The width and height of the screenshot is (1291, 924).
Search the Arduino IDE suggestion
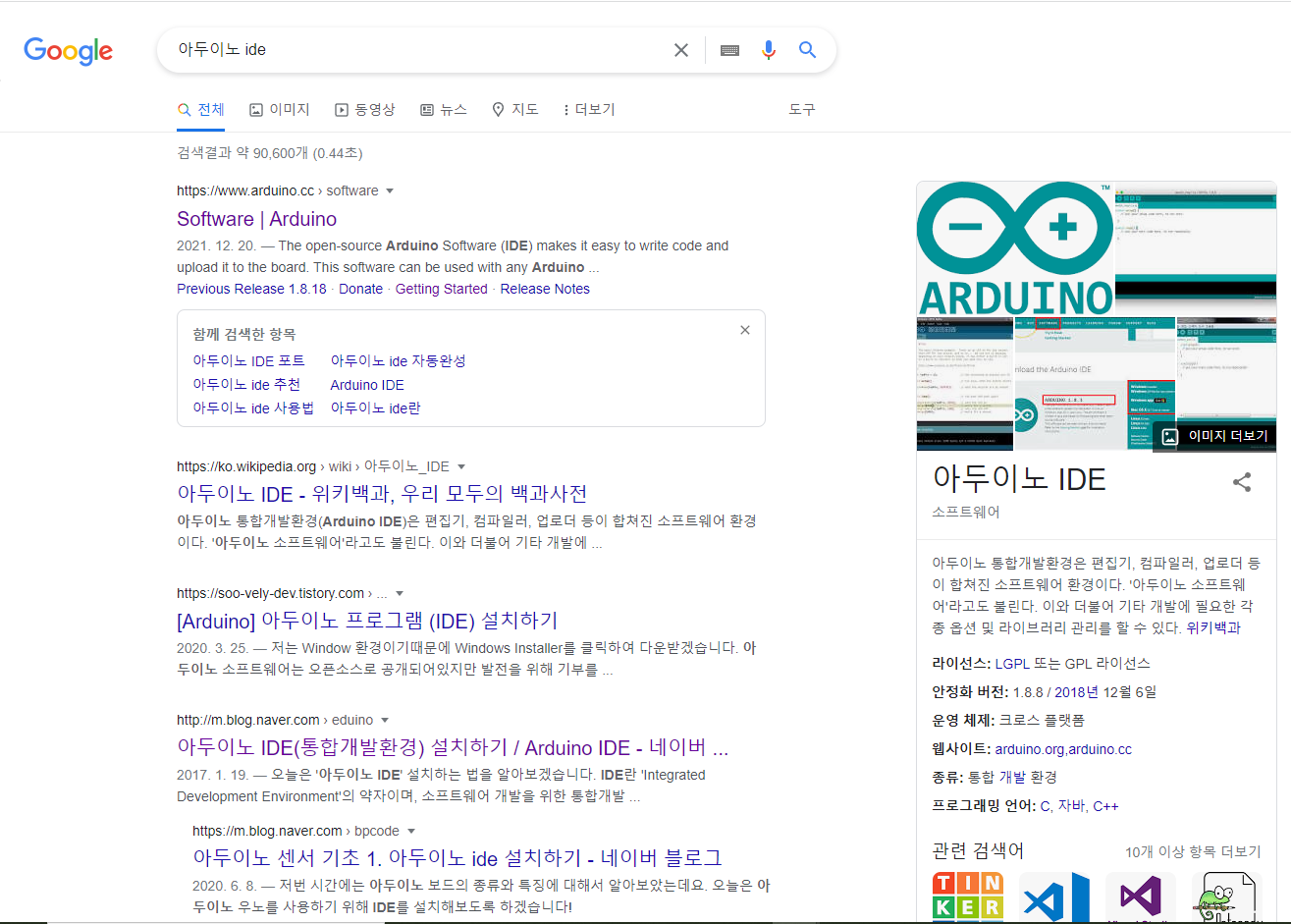tap(367, 385)
